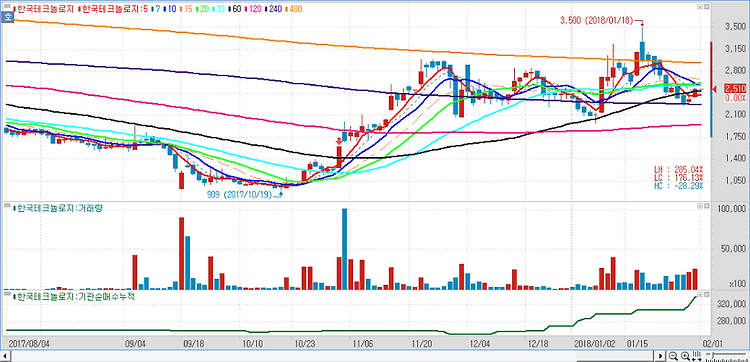Collapse the 기관순매수누적 panel button
The image size is (750, 362).
[x=700, y=294]
